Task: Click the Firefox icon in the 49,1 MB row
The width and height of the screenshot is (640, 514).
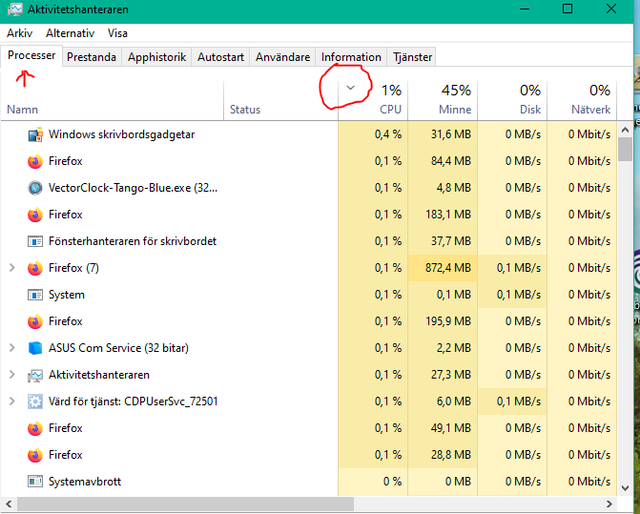Action: coord(35,428)
